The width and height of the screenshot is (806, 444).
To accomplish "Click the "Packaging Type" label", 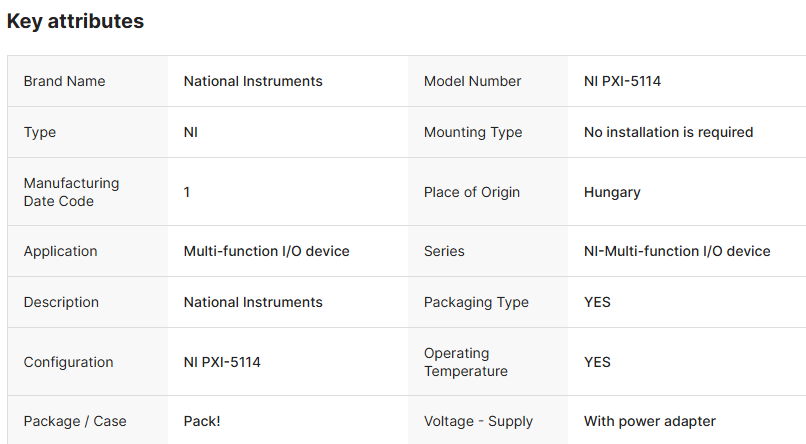I will 476,302.
